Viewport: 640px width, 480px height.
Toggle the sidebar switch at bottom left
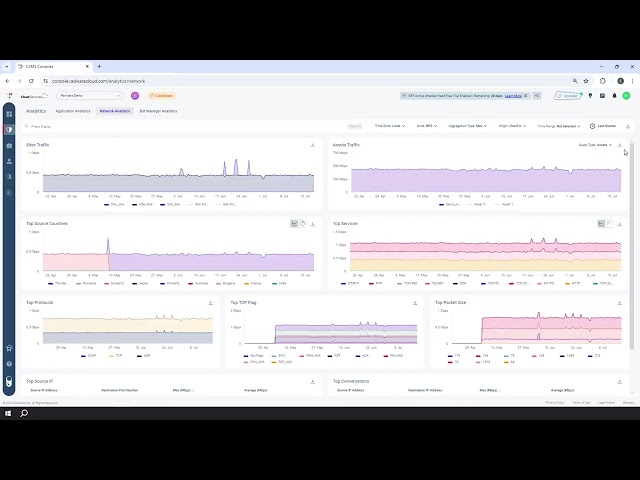[x=9, y=382]
